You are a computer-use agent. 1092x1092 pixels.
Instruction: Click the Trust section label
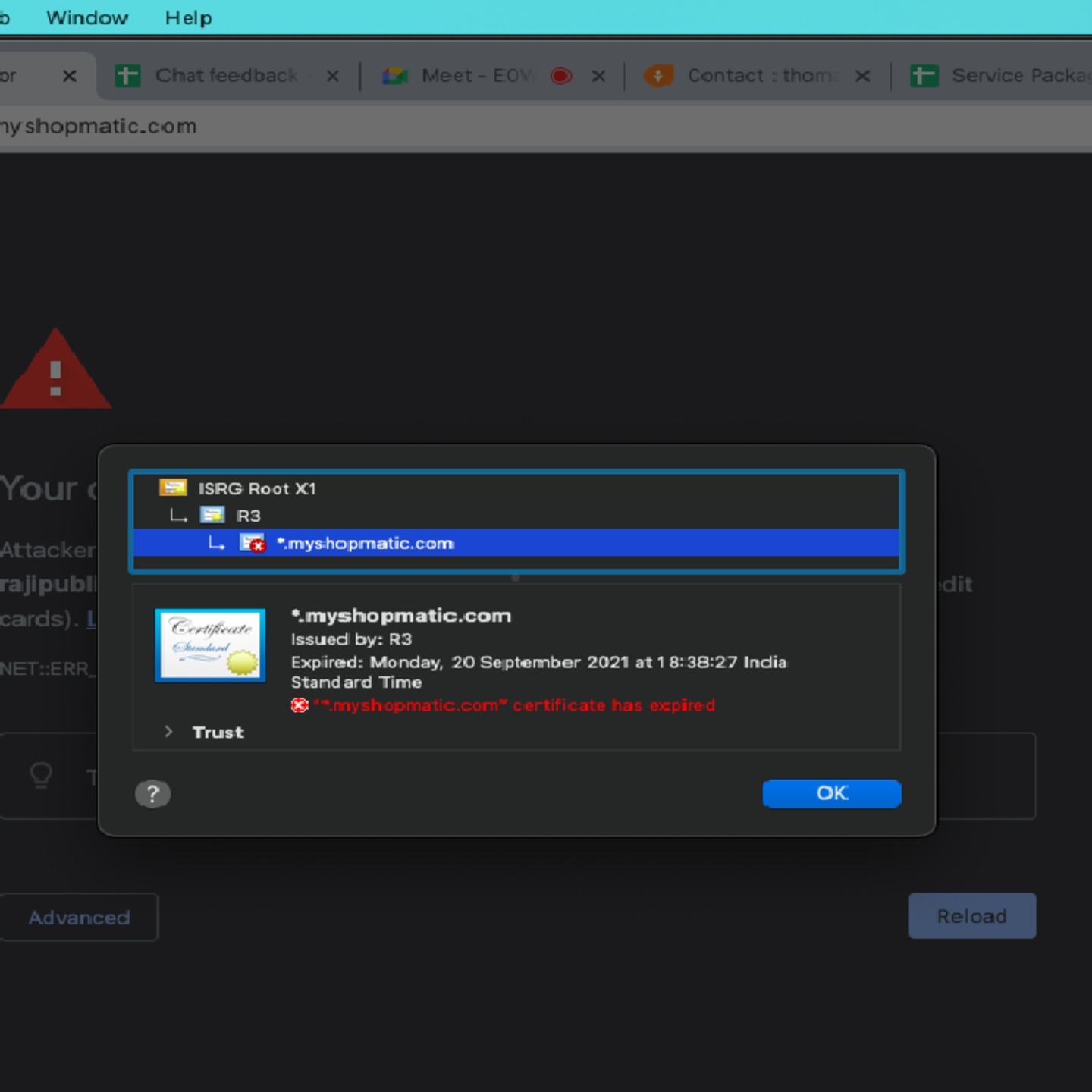pyautogui.click(x=218, y=732)
